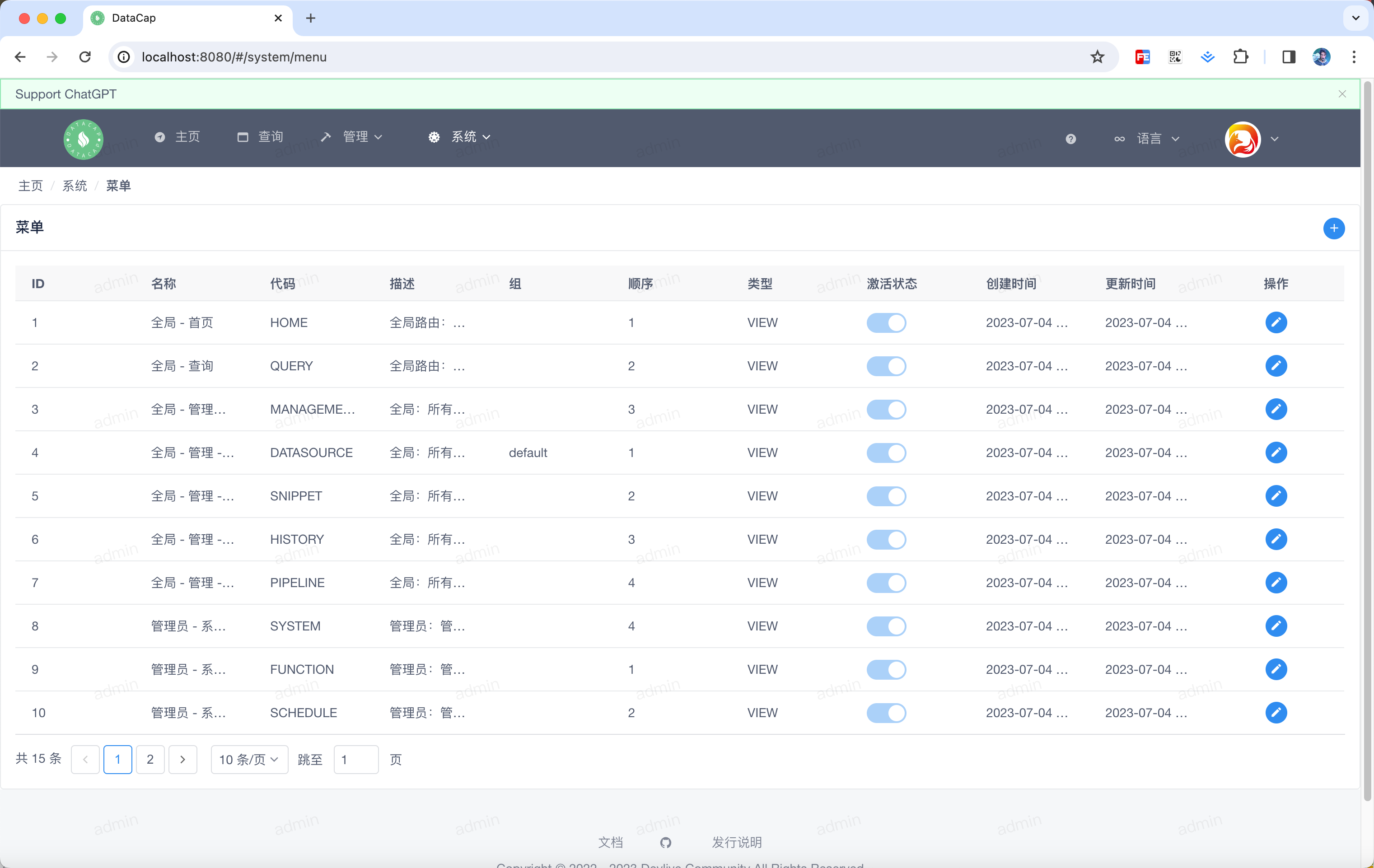The image size is (1374, 868).
Task: Open the help question mark icon
Action: [1070, 139]
